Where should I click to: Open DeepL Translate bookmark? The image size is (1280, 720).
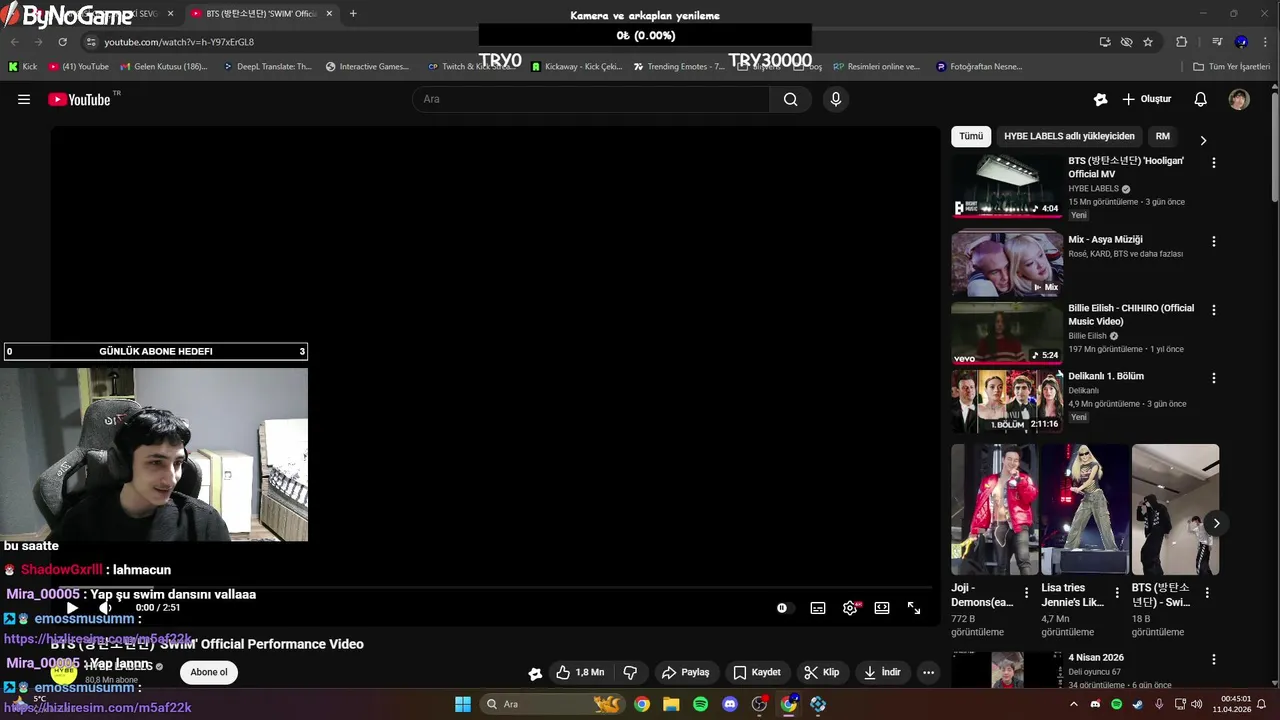point(267,67)
